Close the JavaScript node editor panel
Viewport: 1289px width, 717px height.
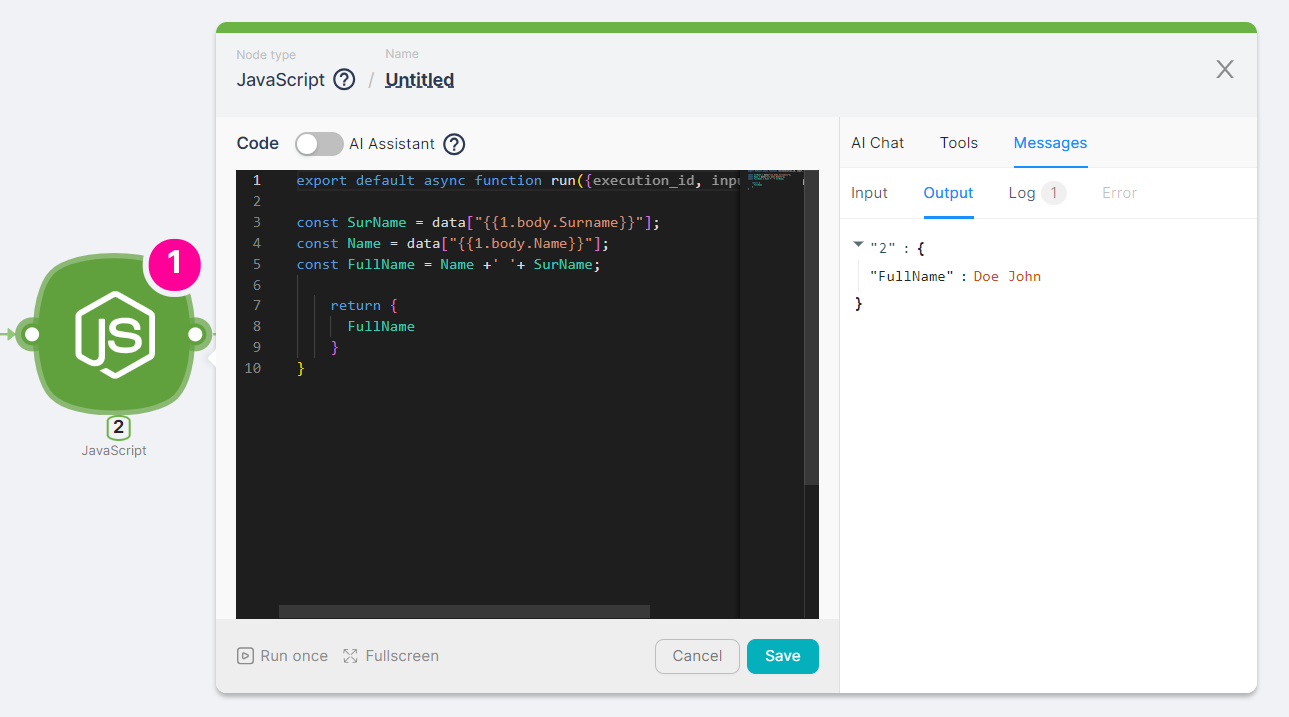(x=1224, y=69)
